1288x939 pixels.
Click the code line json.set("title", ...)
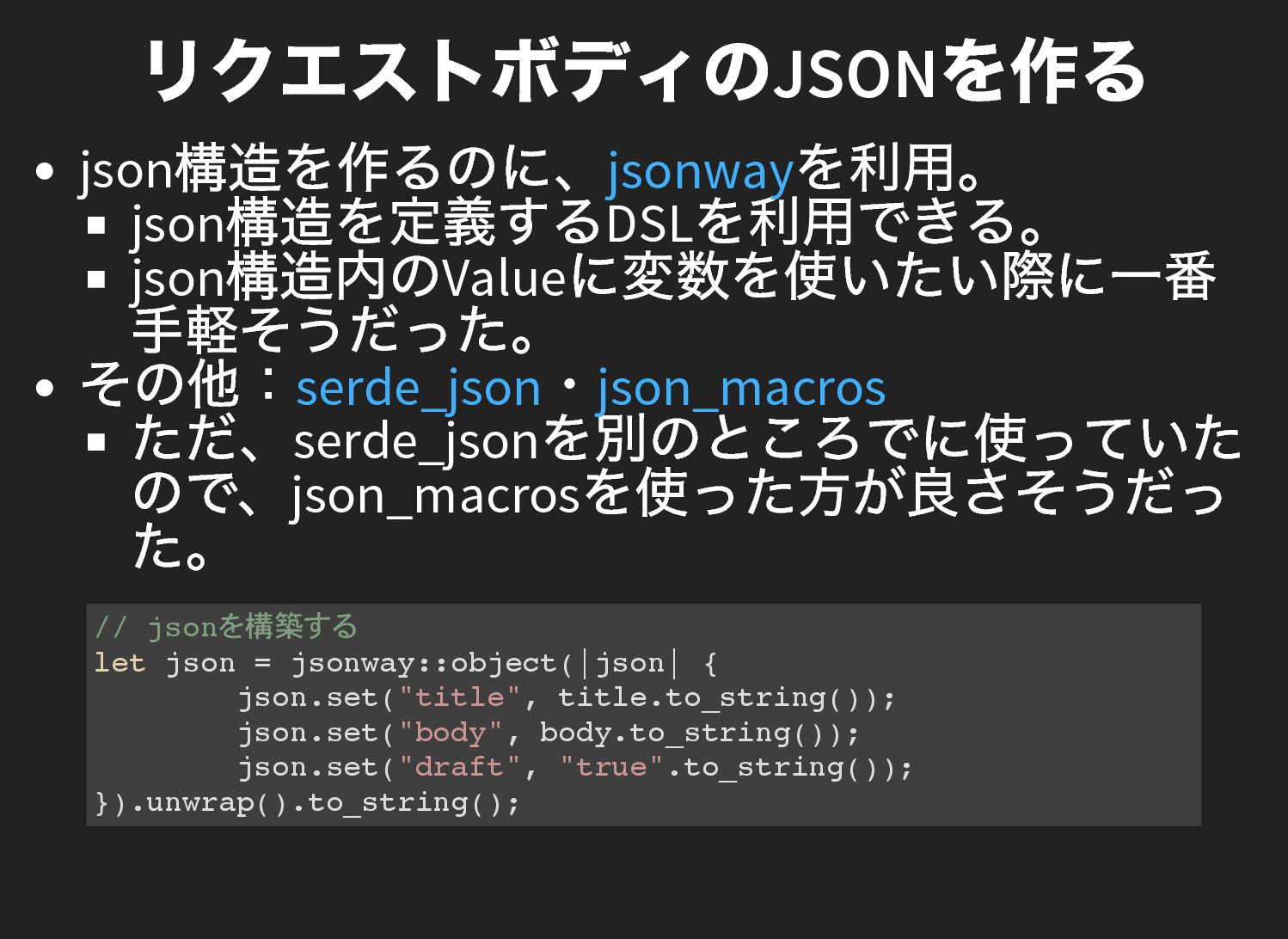(567, 697)
